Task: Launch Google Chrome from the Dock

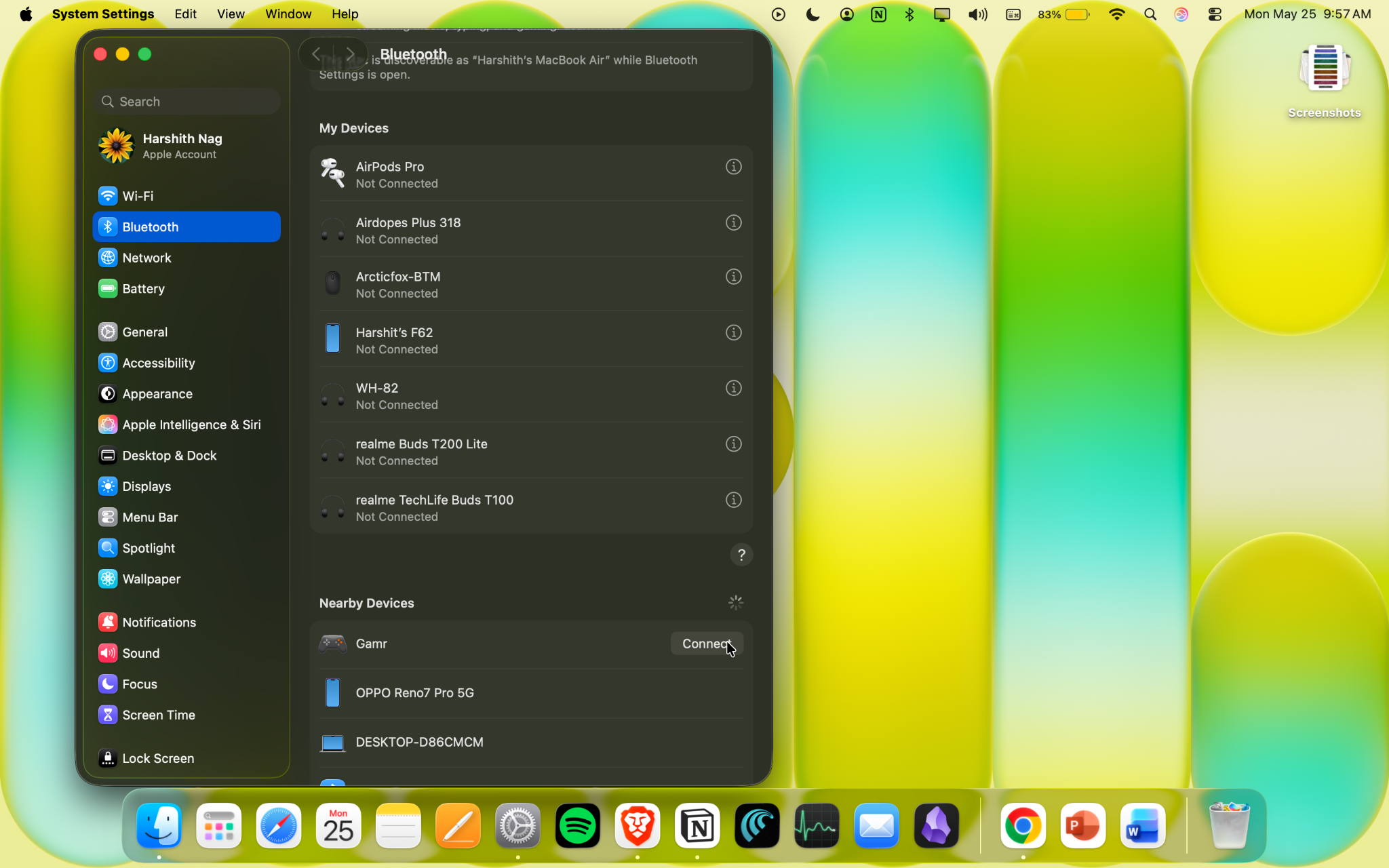Action: tap(1023, 826)
